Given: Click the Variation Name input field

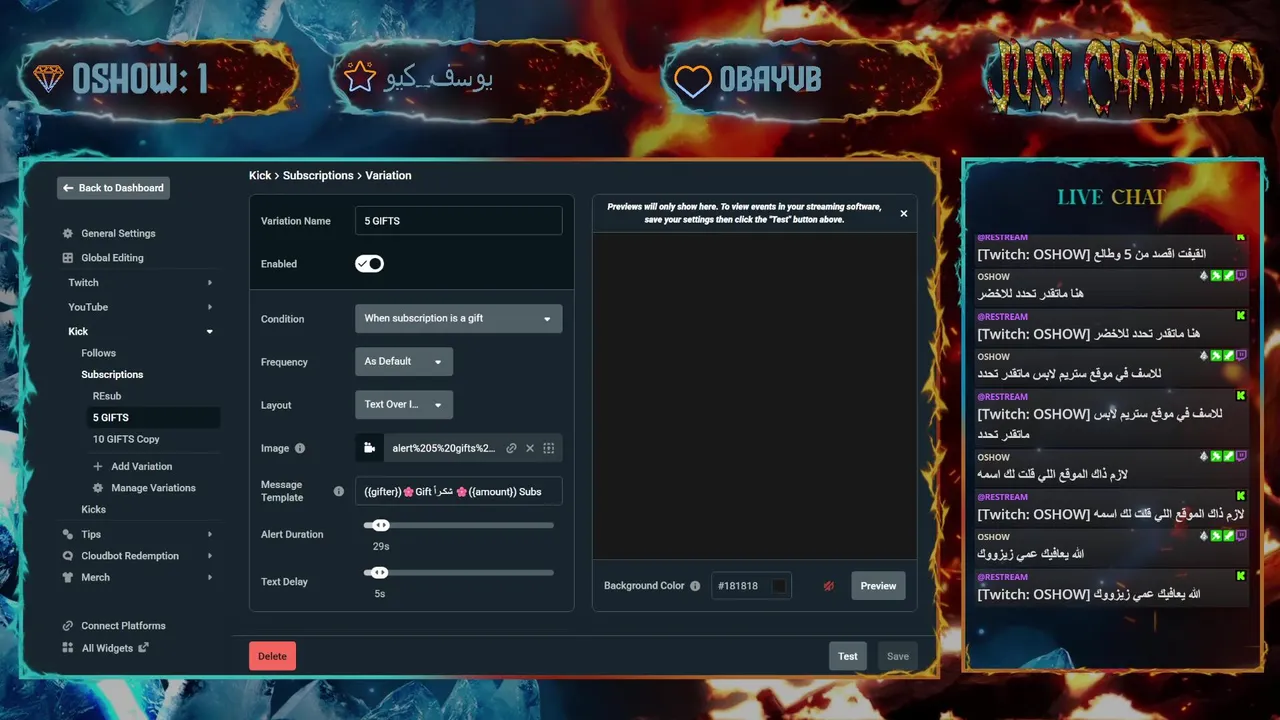Looking at the screenshot, I should pos(458,221).
